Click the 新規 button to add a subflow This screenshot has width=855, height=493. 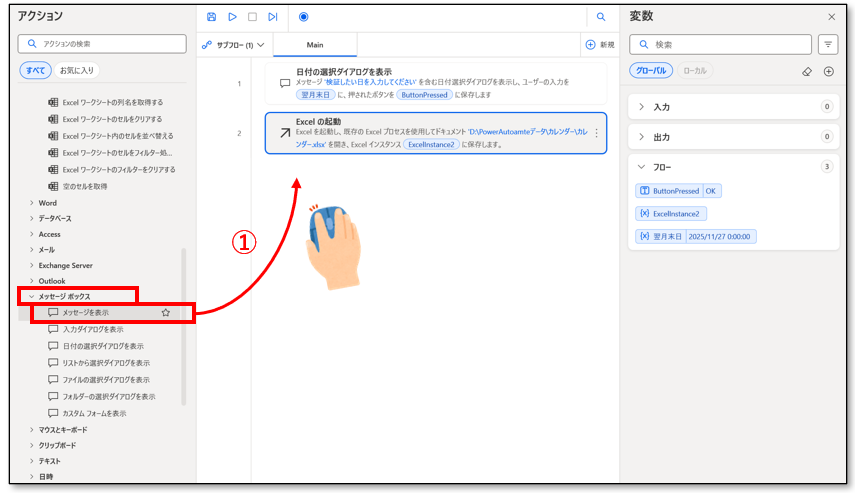600,45
